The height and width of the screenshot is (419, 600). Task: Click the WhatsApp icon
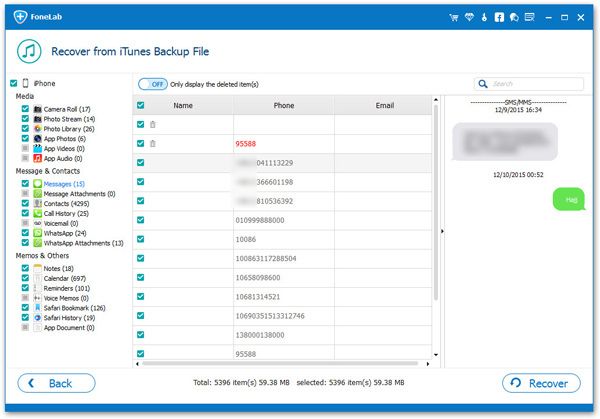coord(38,233)
